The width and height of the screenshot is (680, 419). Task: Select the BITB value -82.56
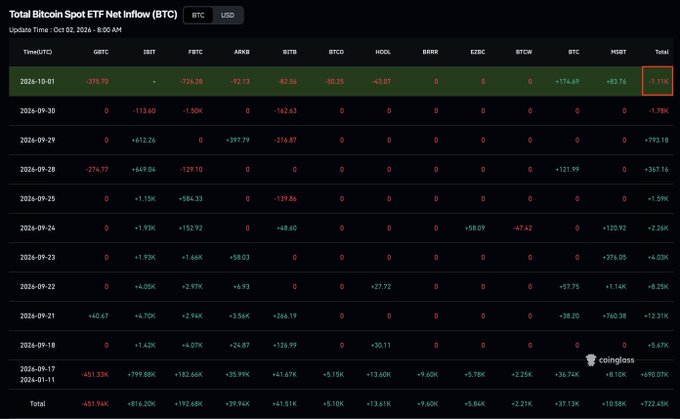tap(287, 82)
